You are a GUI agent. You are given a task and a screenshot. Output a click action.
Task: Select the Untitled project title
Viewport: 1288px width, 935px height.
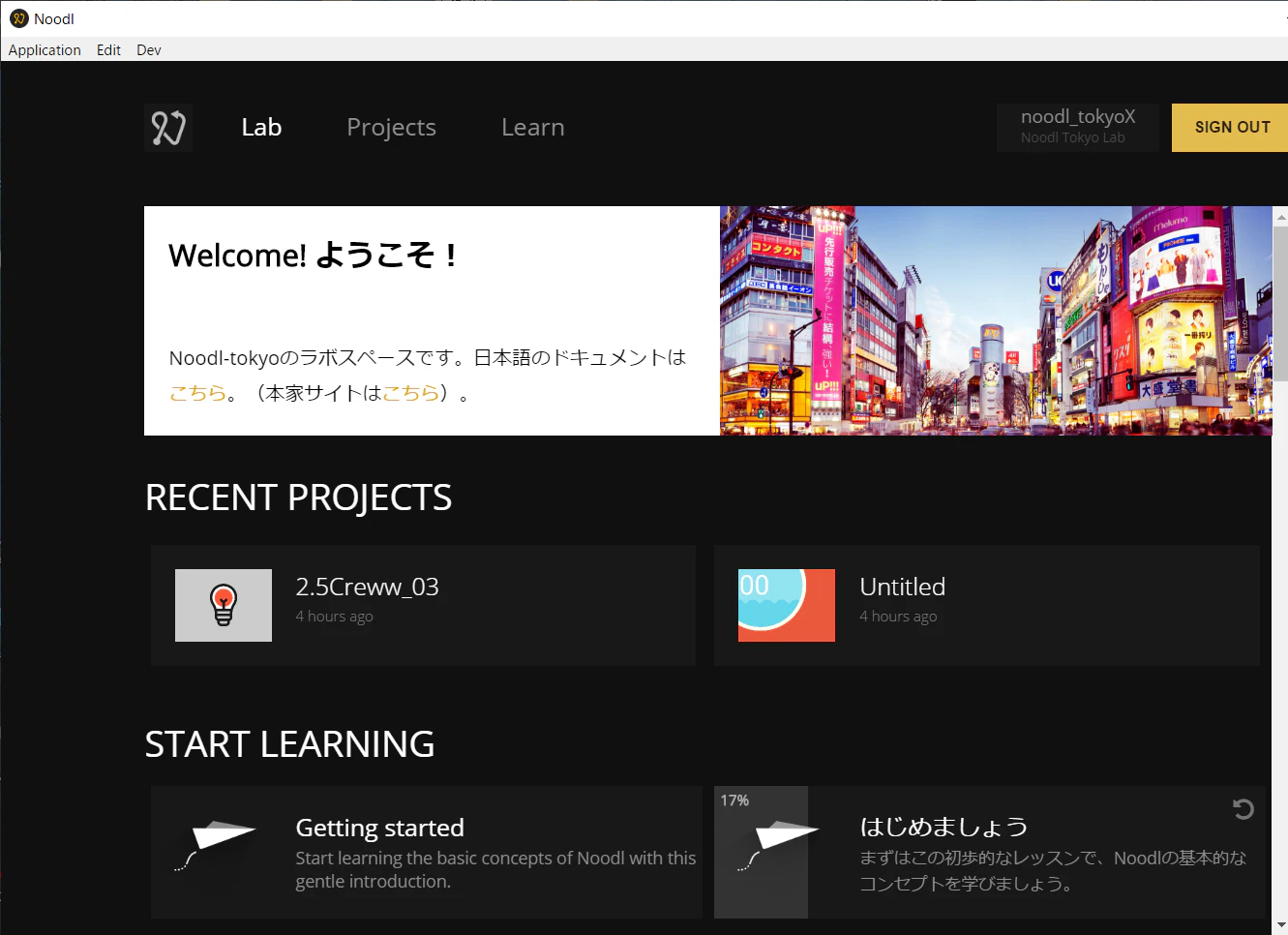click(903, 587)
